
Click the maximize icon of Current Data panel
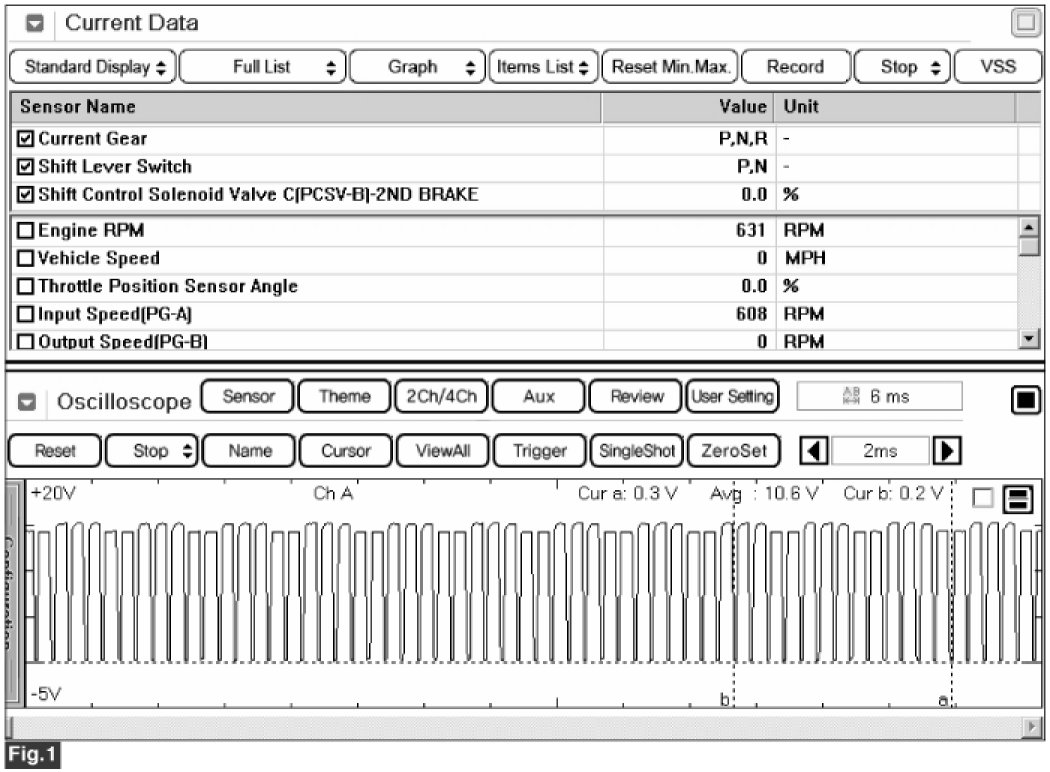tap(1026, 23)
